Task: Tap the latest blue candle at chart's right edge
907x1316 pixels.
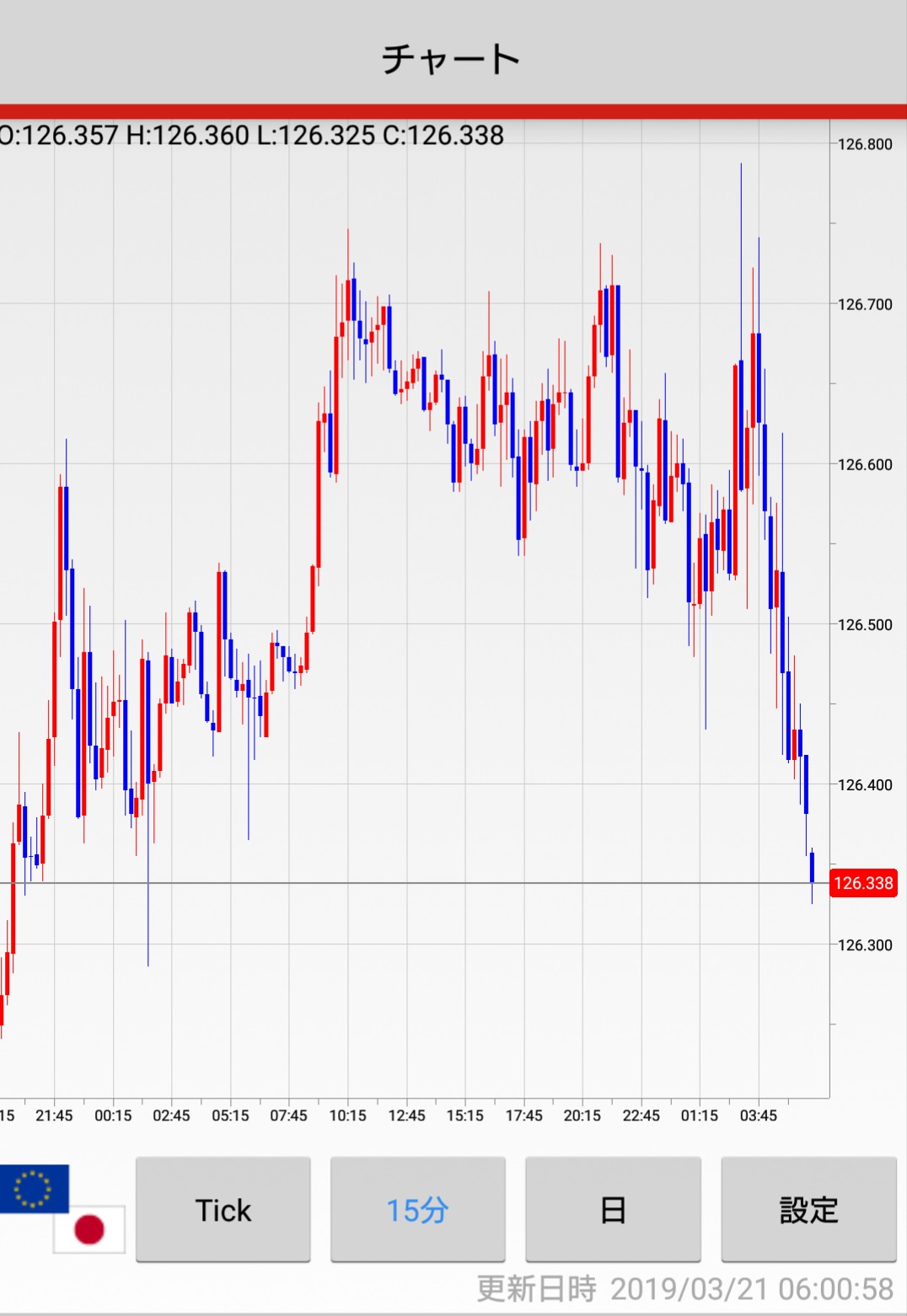Action: [x=812, y=868]
